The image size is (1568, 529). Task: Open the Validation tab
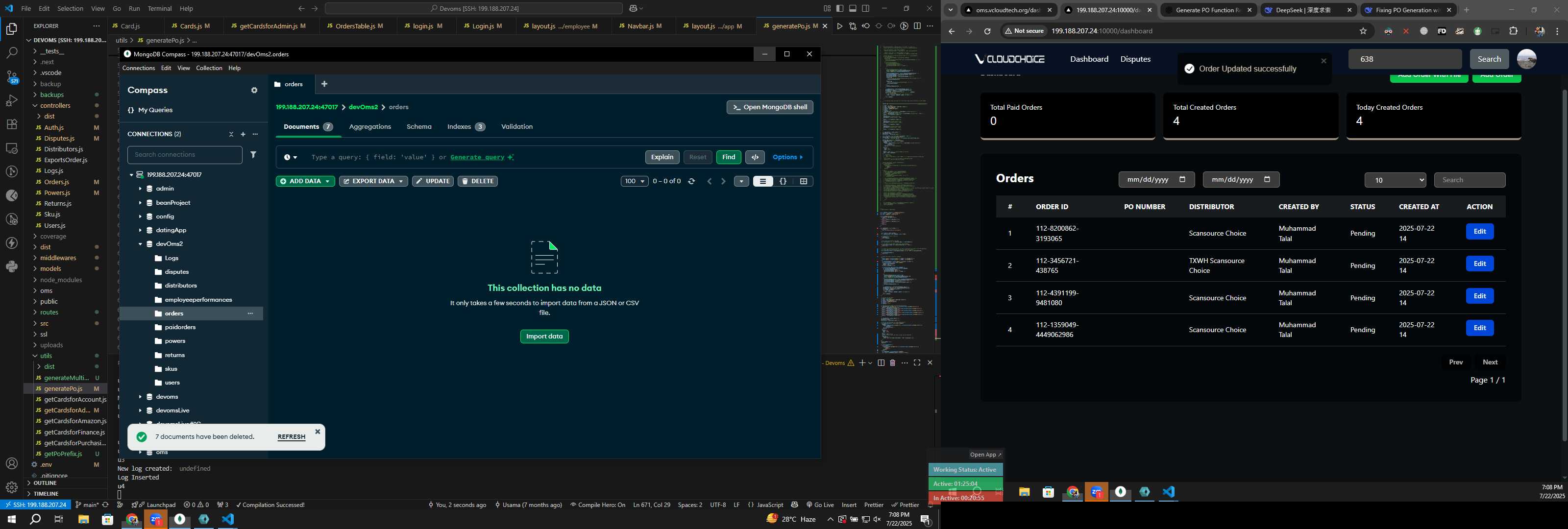517,127
